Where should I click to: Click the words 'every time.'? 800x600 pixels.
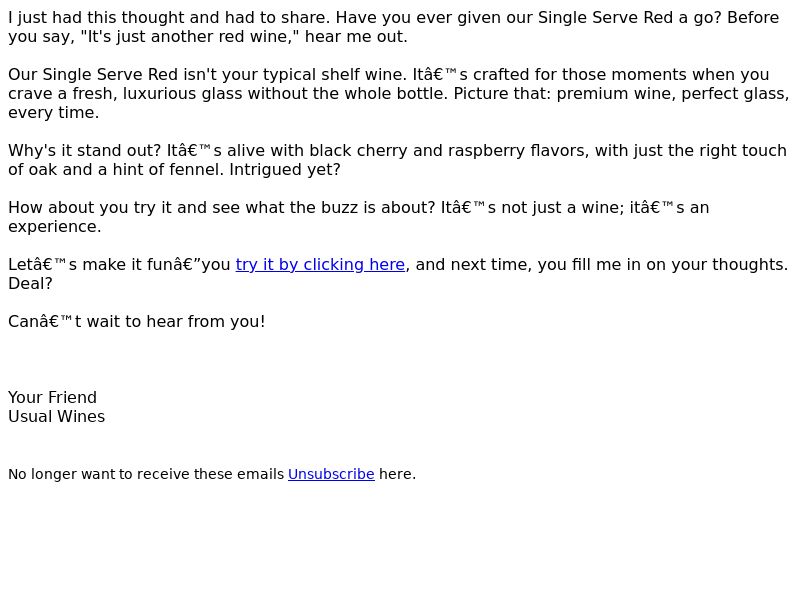54,113
